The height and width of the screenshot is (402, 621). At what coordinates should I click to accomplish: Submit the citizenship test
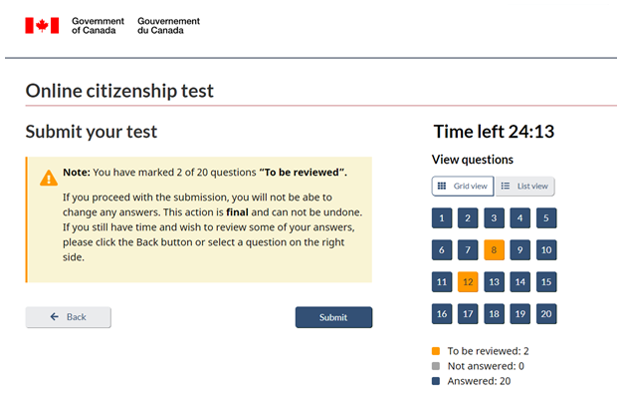(333, 317)
